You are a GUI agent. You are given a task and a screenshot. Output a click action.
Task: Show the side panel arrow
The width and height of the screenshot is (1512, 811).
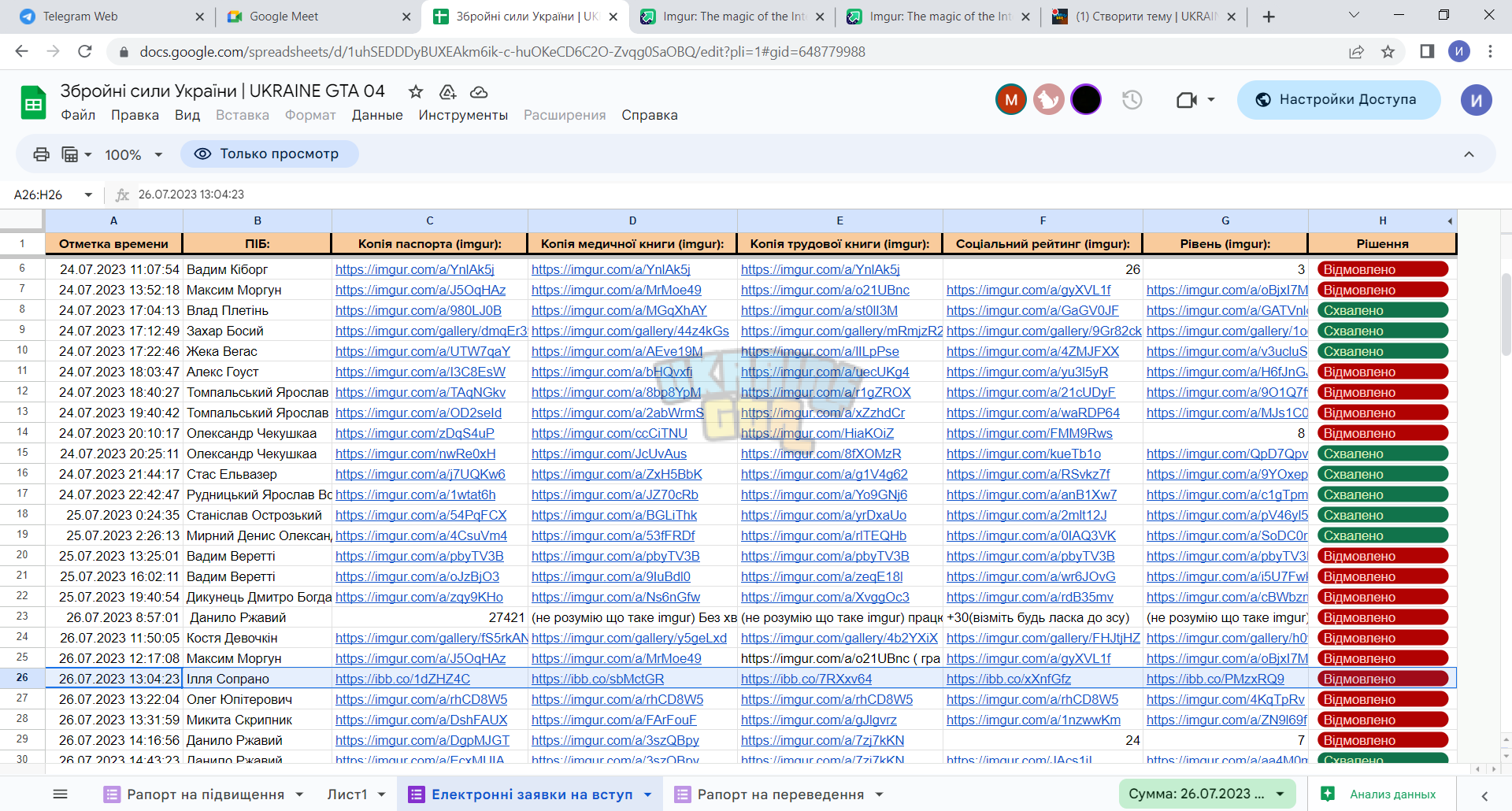[x=1484, y=795]
